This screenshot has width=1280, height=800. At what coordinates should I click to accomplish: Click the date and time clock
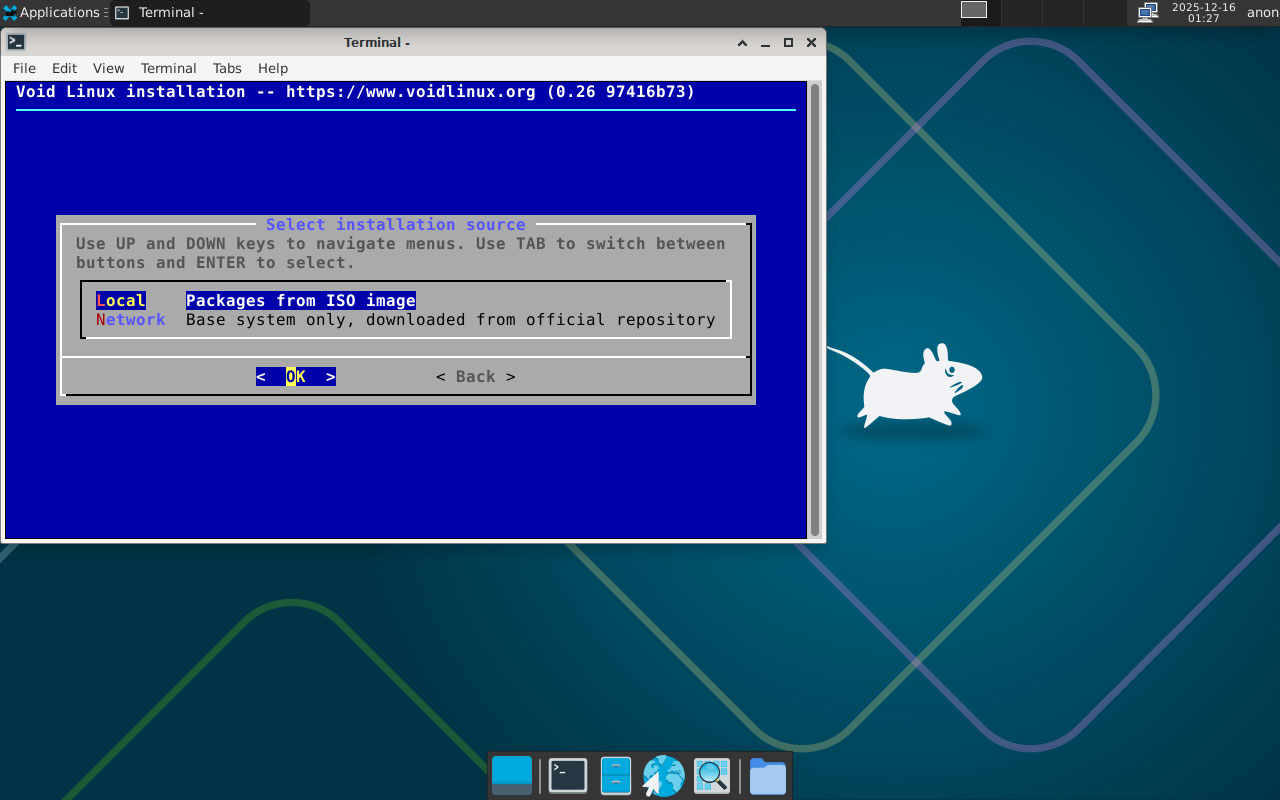(1203, 12)
